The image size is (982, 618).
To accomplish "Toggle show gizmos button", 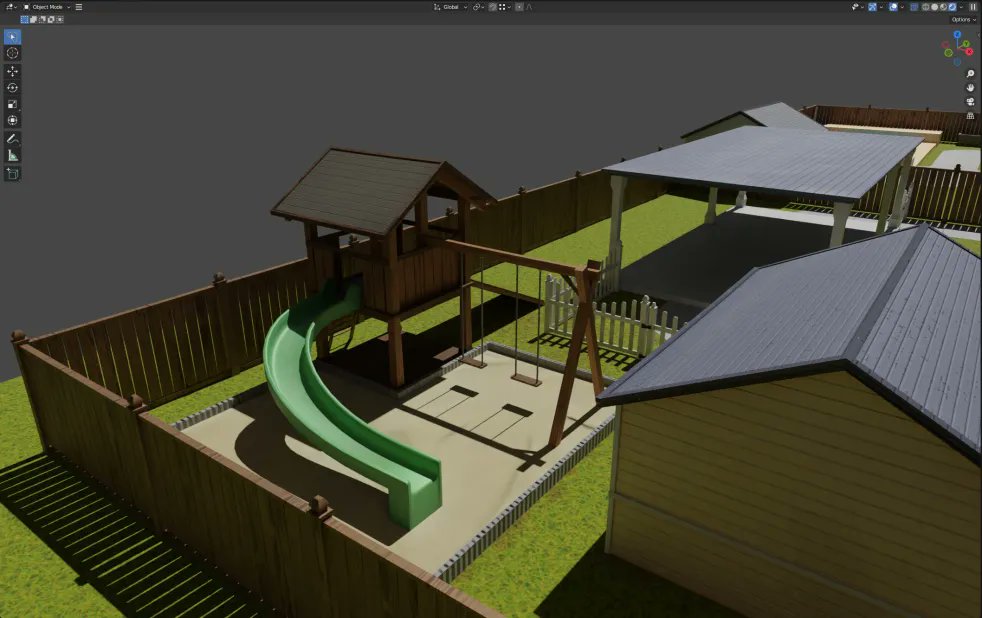I will [x=872, y=7].
